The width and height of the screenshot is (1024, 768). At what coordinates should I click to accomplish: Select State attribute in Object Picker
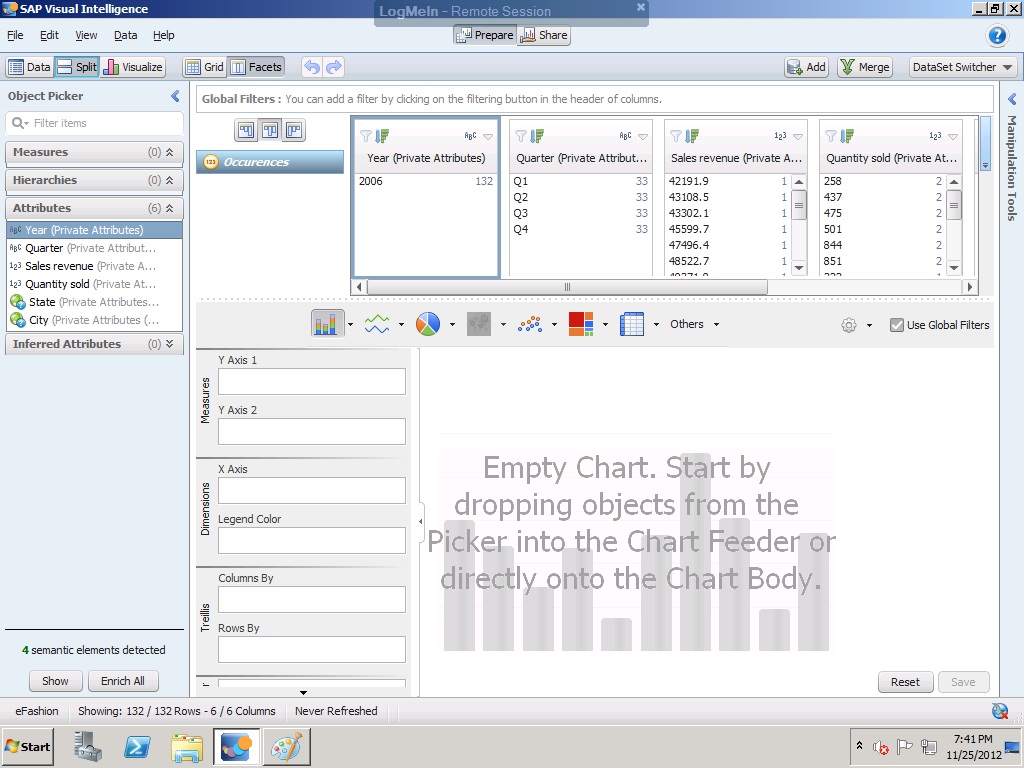[x=95, y=302]
